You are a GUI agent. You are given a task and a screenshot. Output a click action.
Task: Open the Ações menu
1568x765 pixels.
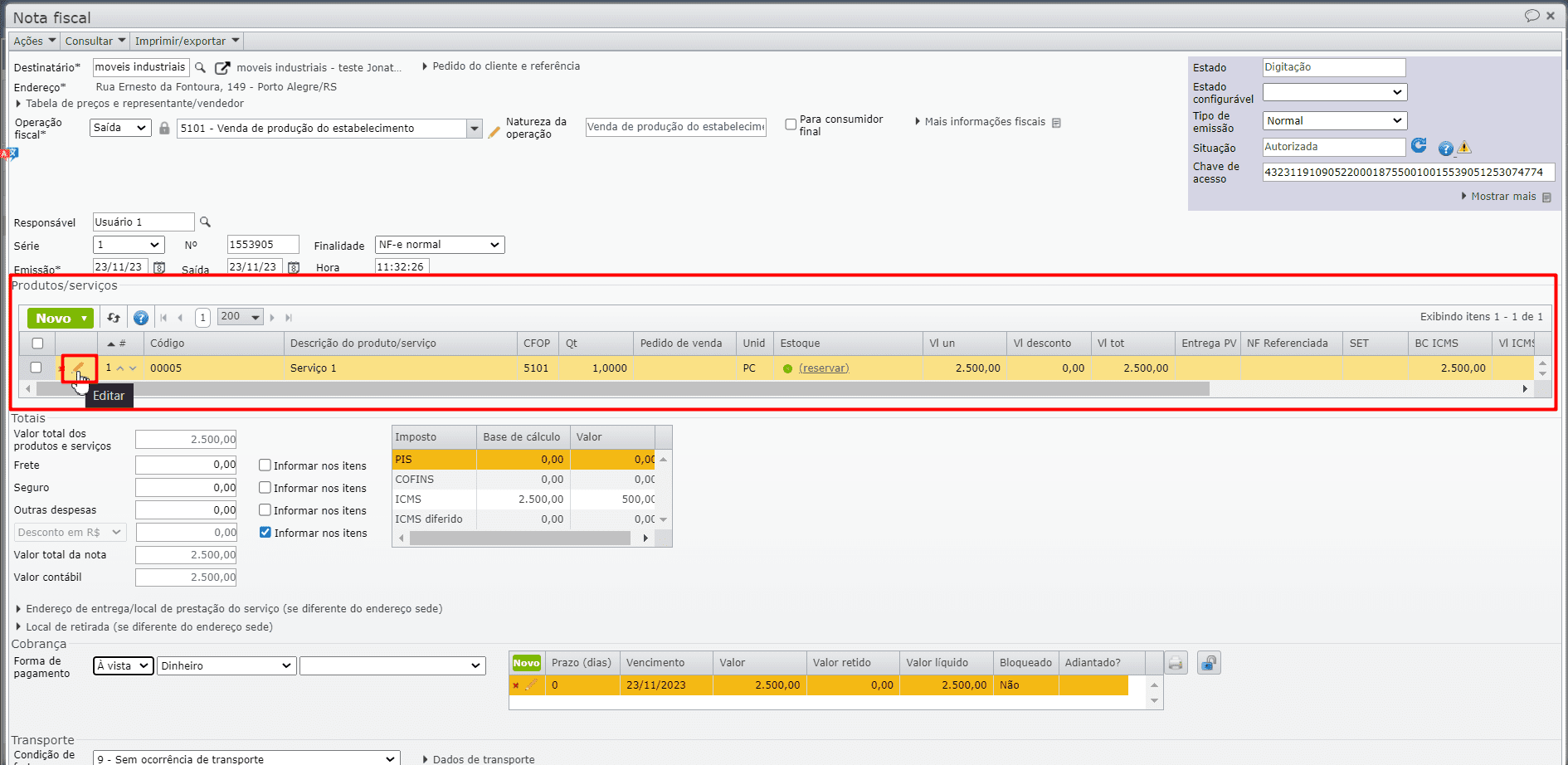[x=34, y=41]
